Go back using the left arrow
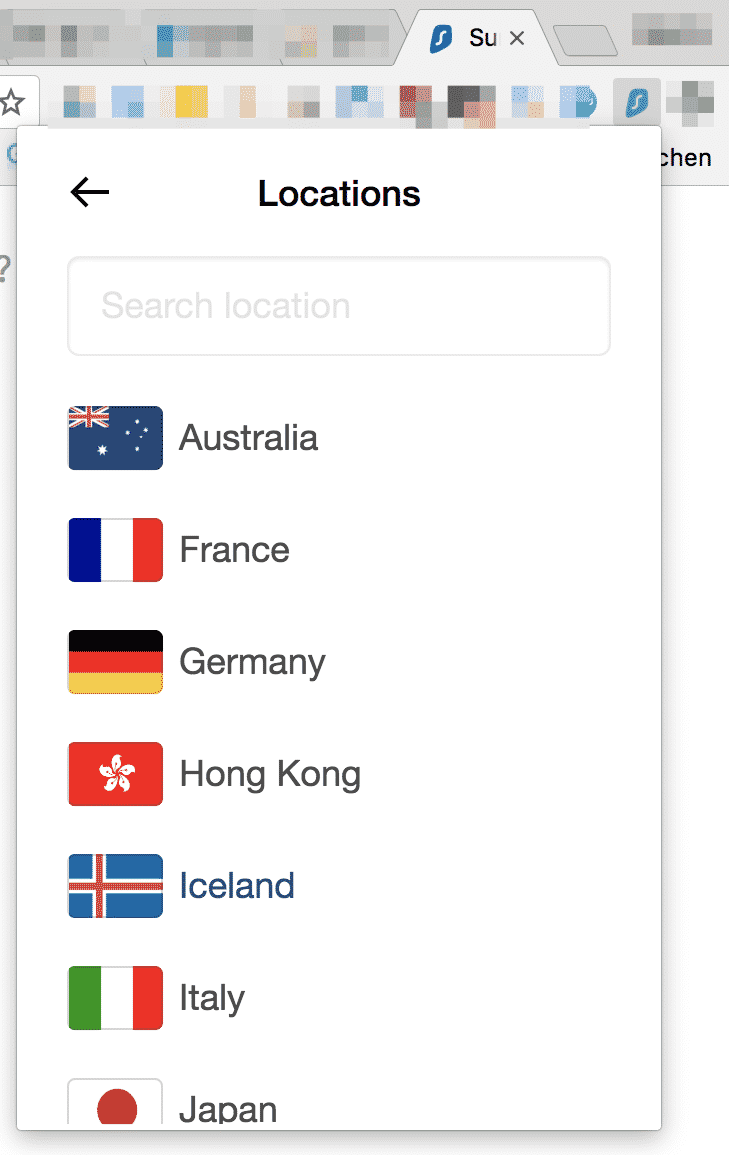The width and height of the screenshot is (729, 1155). pyautogui.click(x=90, y=193)
